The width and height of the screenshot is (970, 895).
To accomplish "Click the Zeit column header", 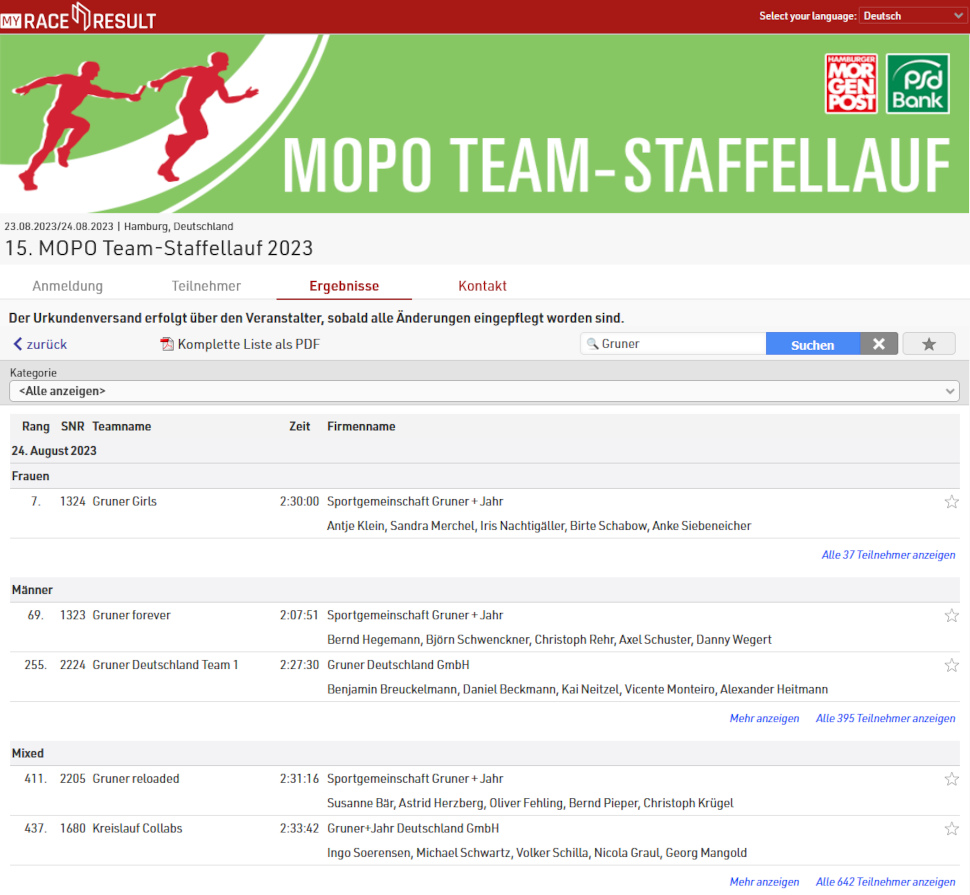I will tap(299, 426).
